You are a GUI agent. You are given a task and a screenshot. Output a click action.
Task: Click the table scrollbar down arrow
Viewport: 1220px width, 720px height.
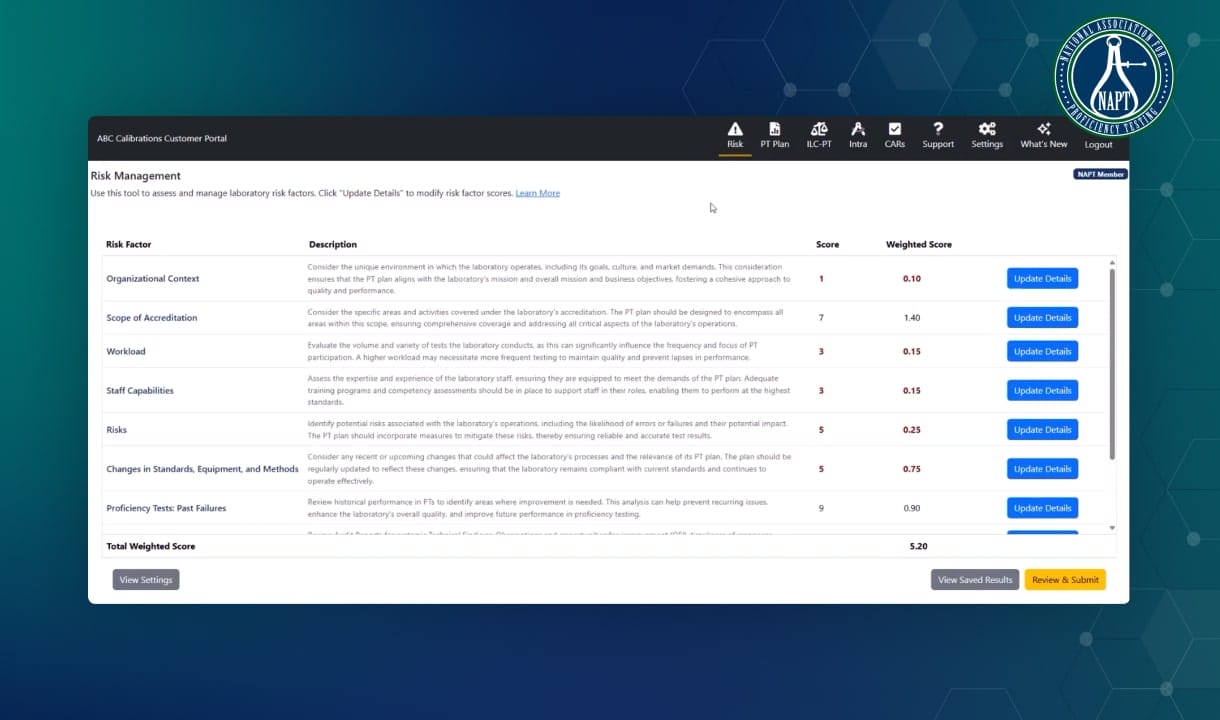[1112, 527]
